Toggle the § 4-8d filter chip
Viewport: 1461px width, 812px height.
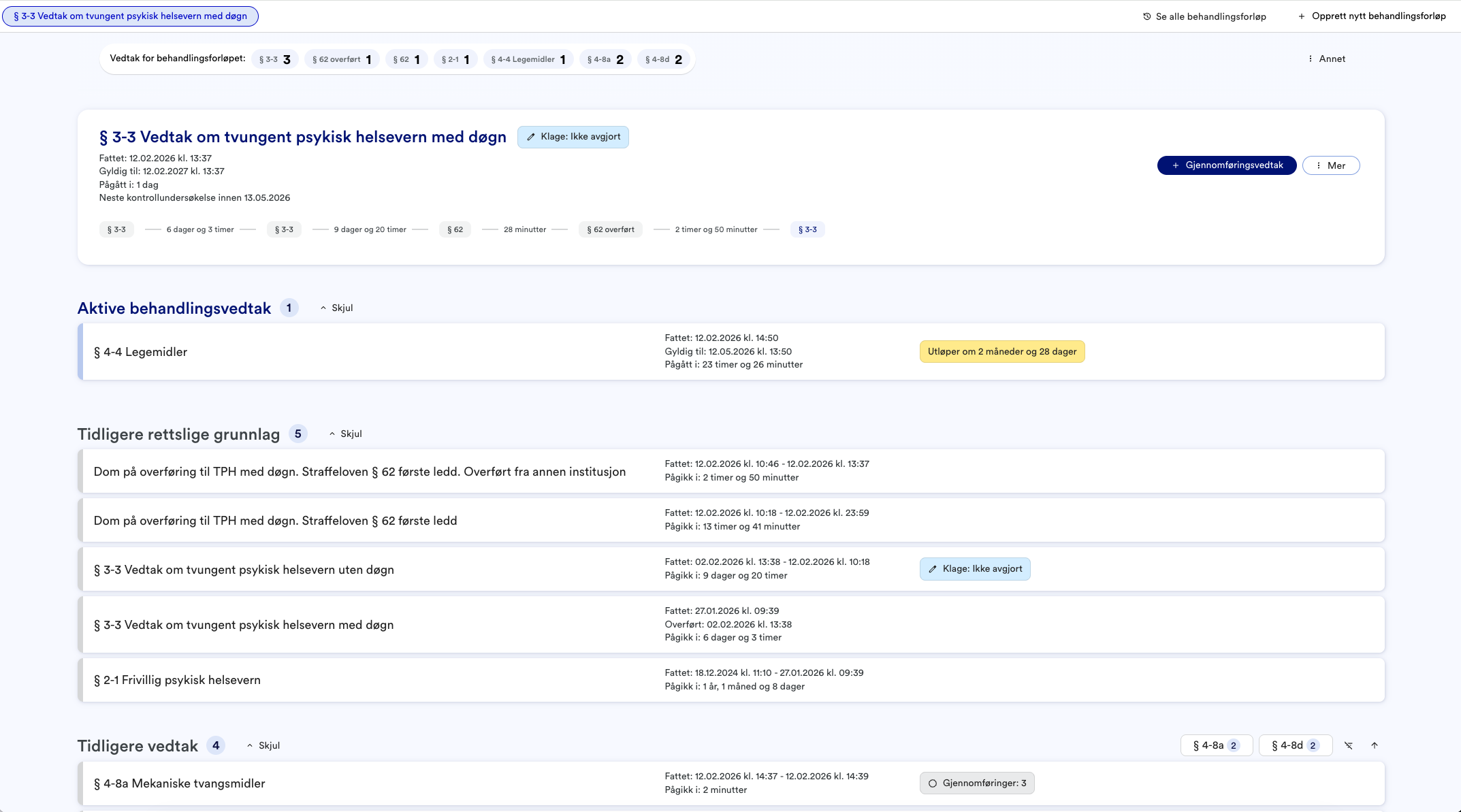point(1295,745)
